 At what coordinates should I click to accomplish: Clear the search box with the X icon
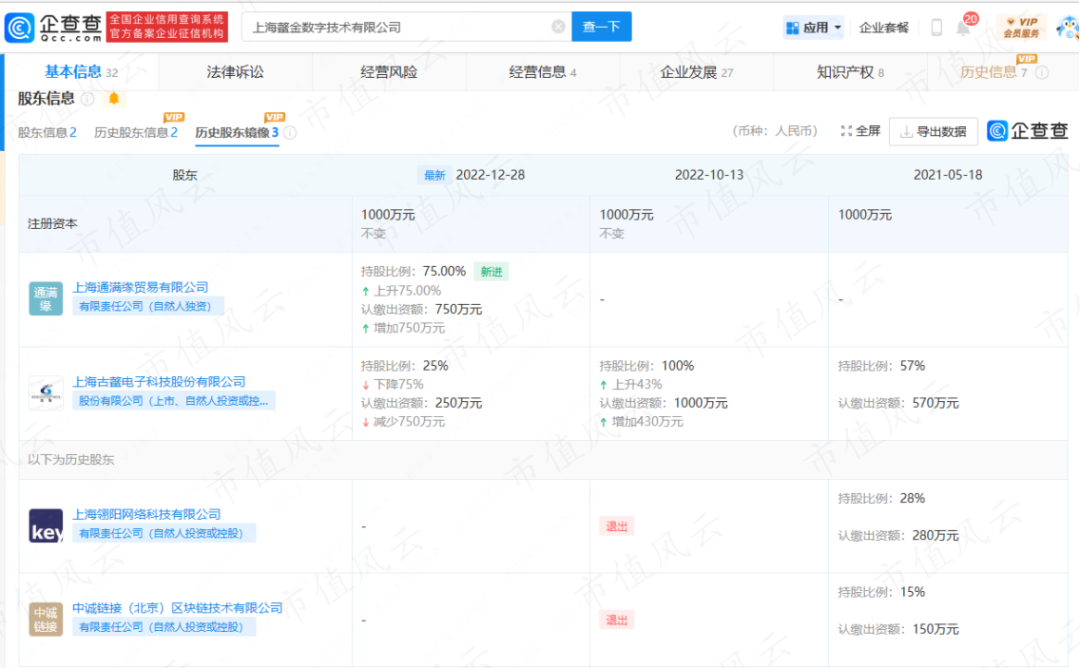point(558,27)
